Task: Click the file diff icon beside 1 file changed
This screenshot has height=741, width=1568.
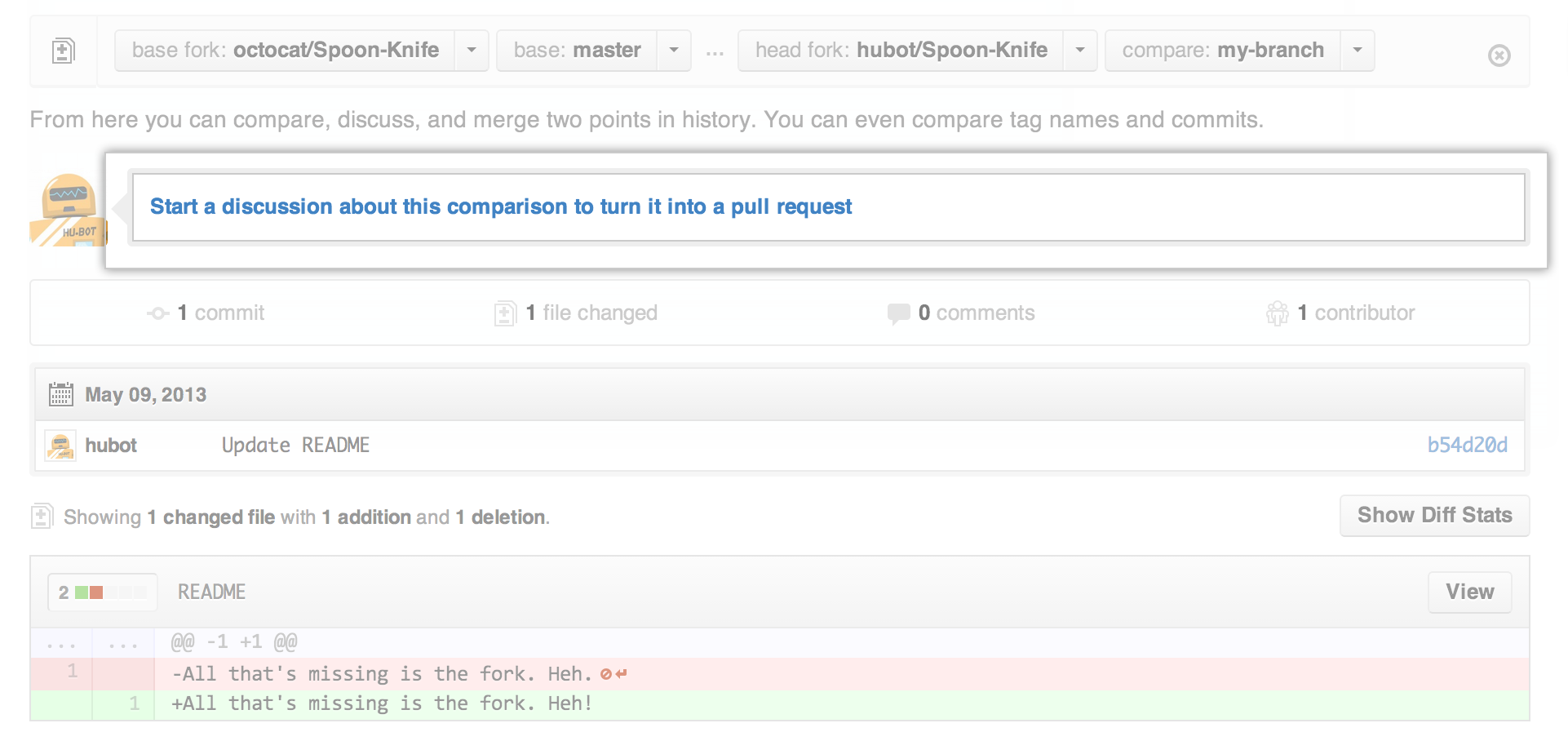Action: point(505,313)
